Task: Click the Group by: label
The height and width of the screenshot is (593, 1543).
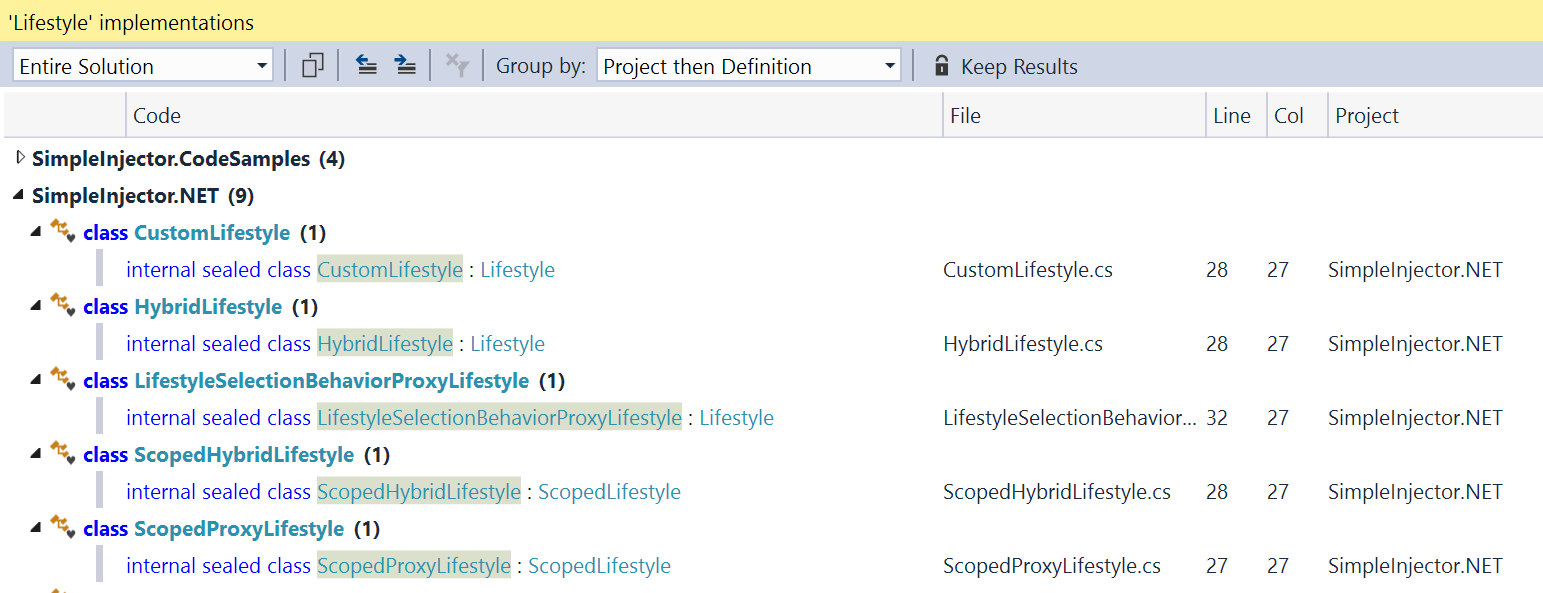Action: pos(541,66)
